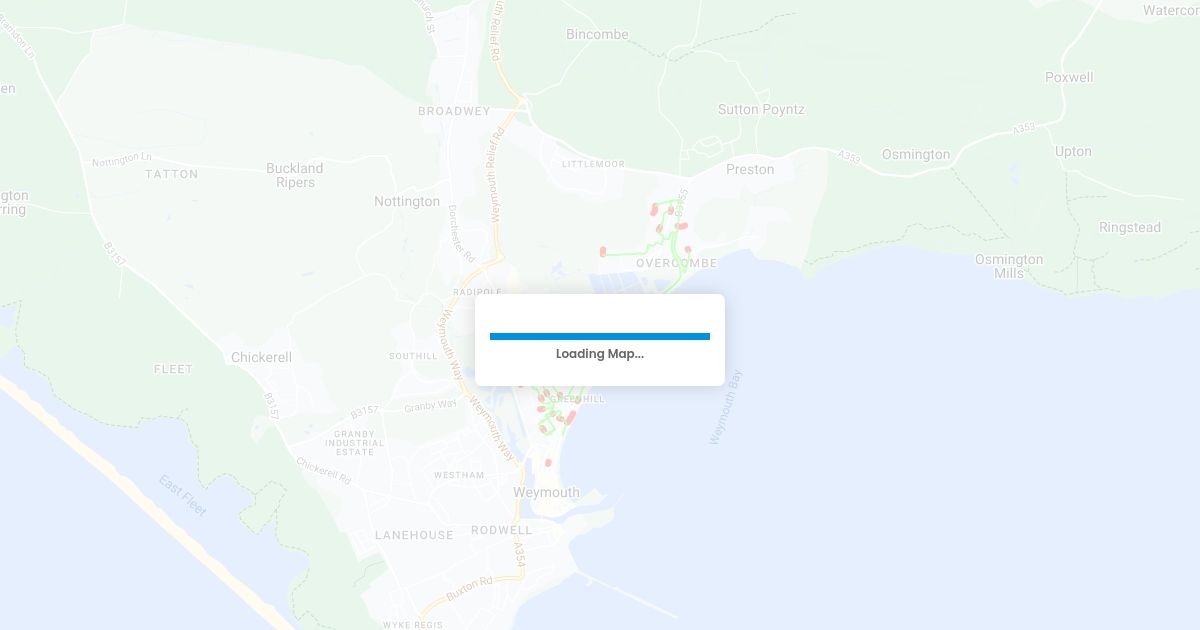Image resolution: width=1200 pixels, height=630 pixels.
Task: Select the Buckland Ripers label
Action: tap(294, 175)
